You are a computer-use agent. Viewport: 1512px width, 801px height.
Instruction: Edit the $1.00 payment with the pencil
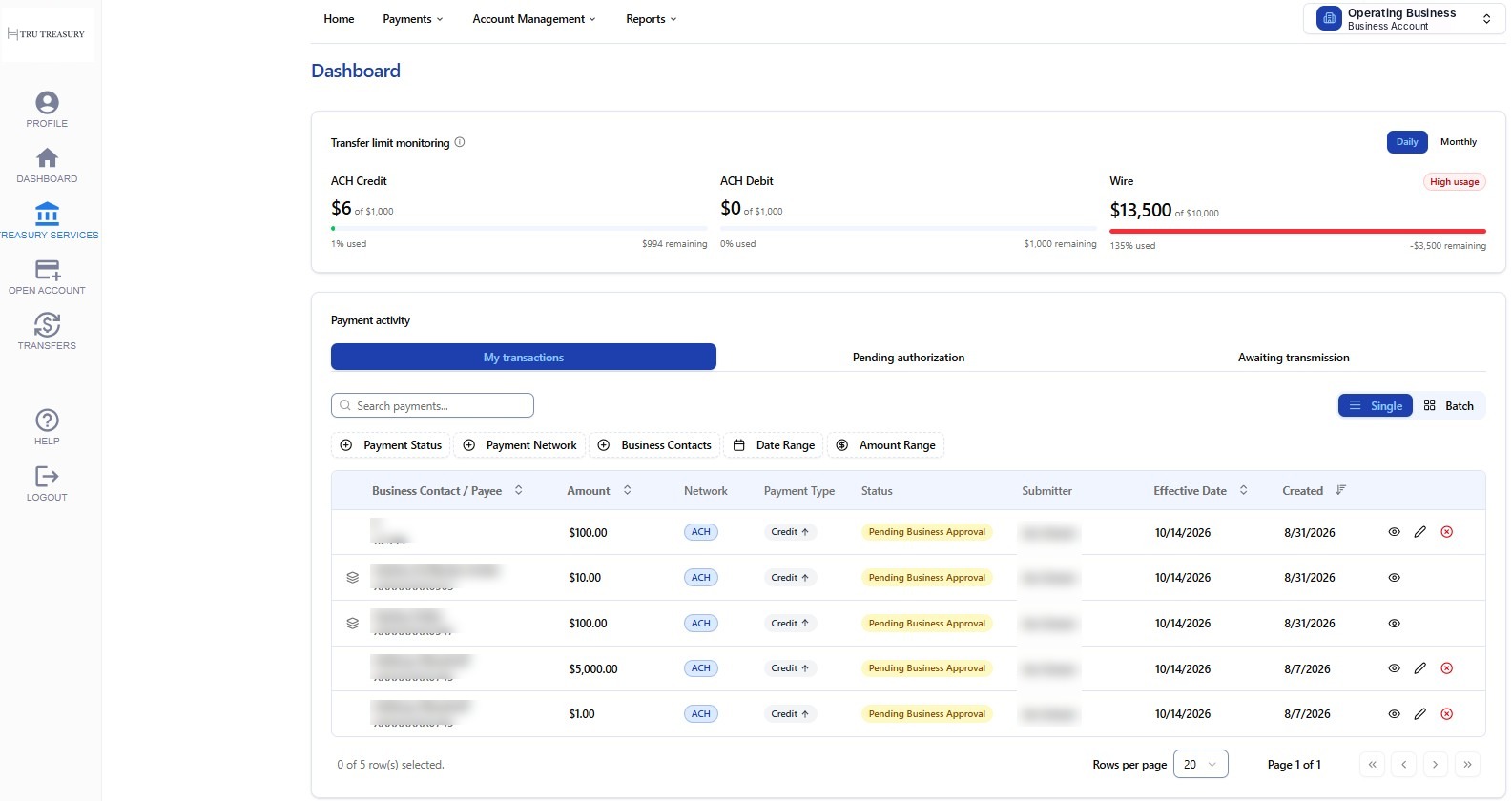point(1420,714)
